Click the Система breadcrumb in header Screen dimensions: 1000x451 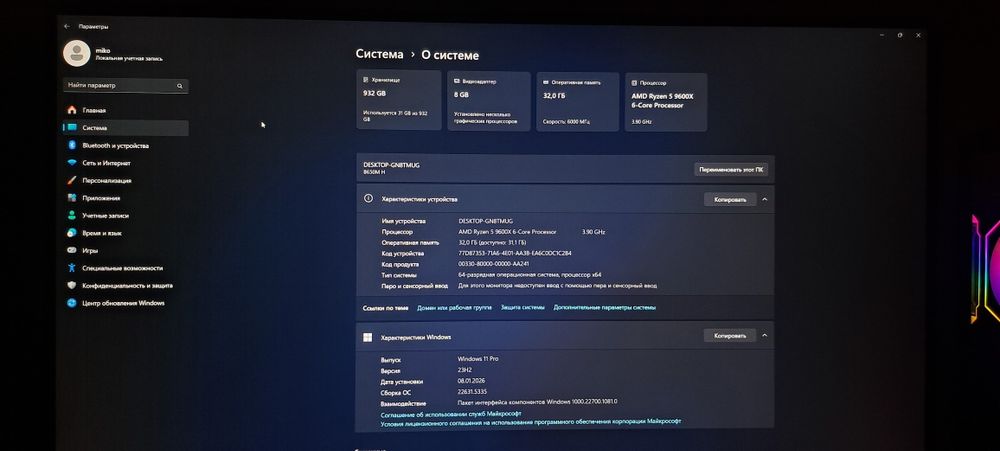(379, 54)
